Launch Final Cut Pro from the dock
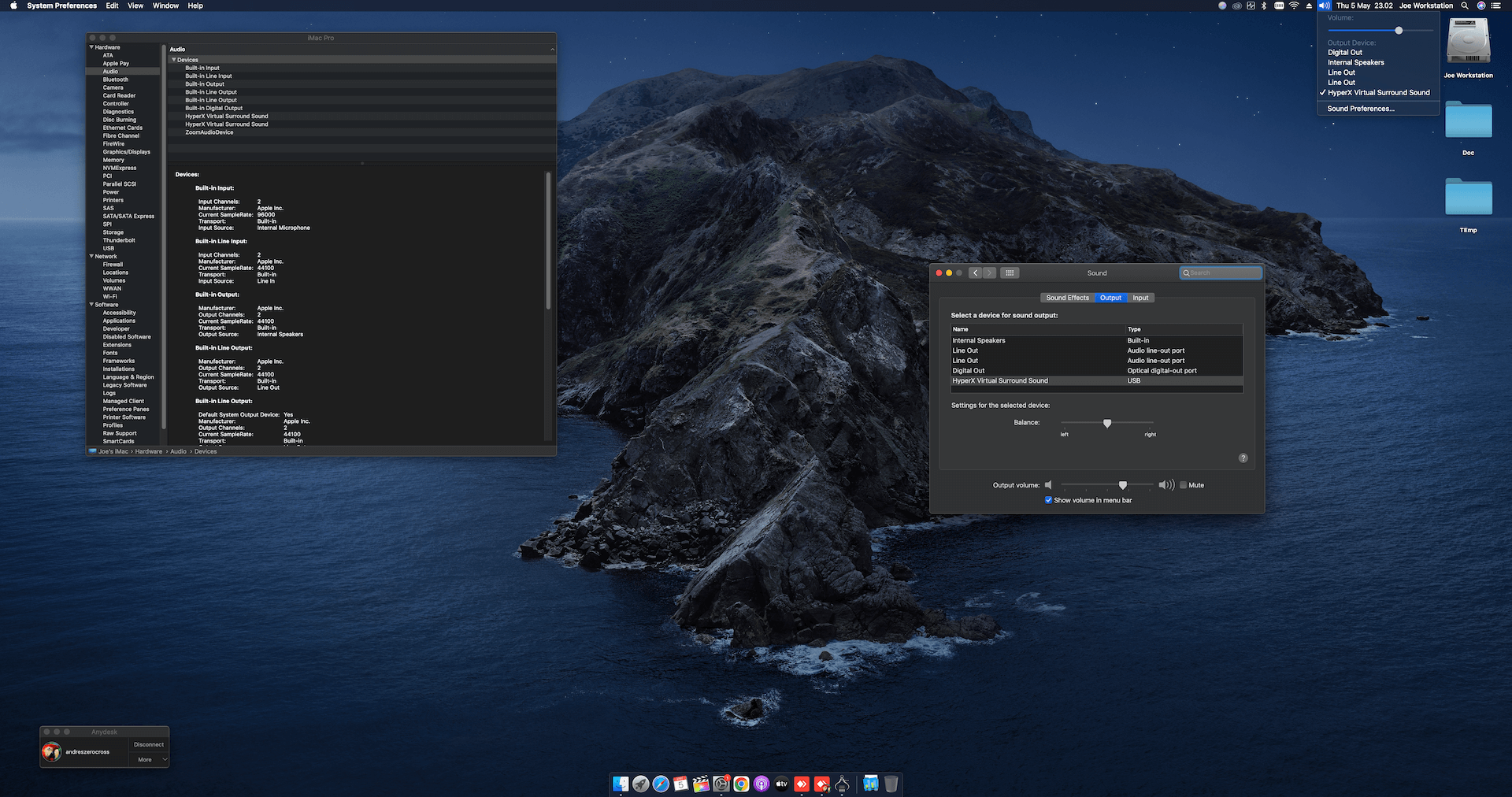1512x797 pixels. point(701,784)
